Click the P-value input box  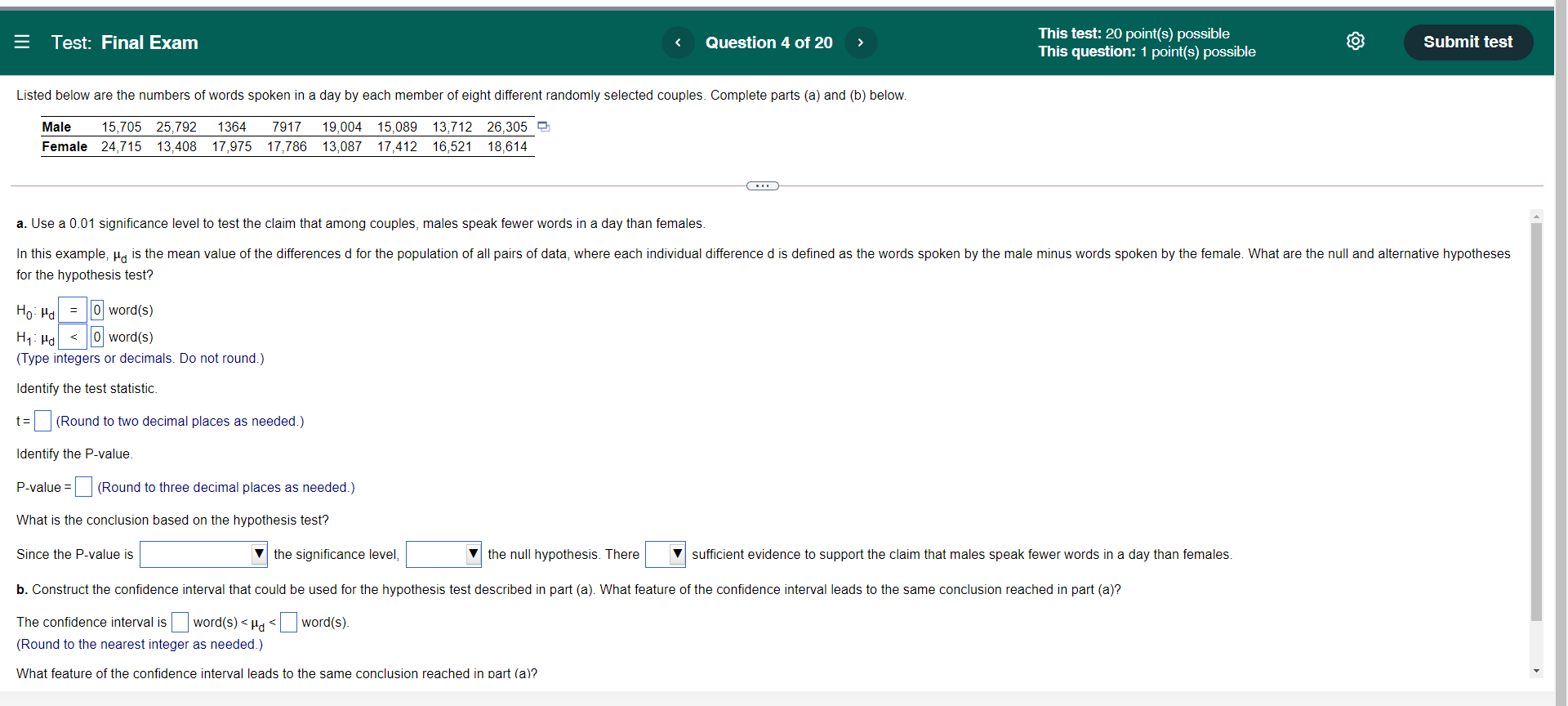coord(83,487)
